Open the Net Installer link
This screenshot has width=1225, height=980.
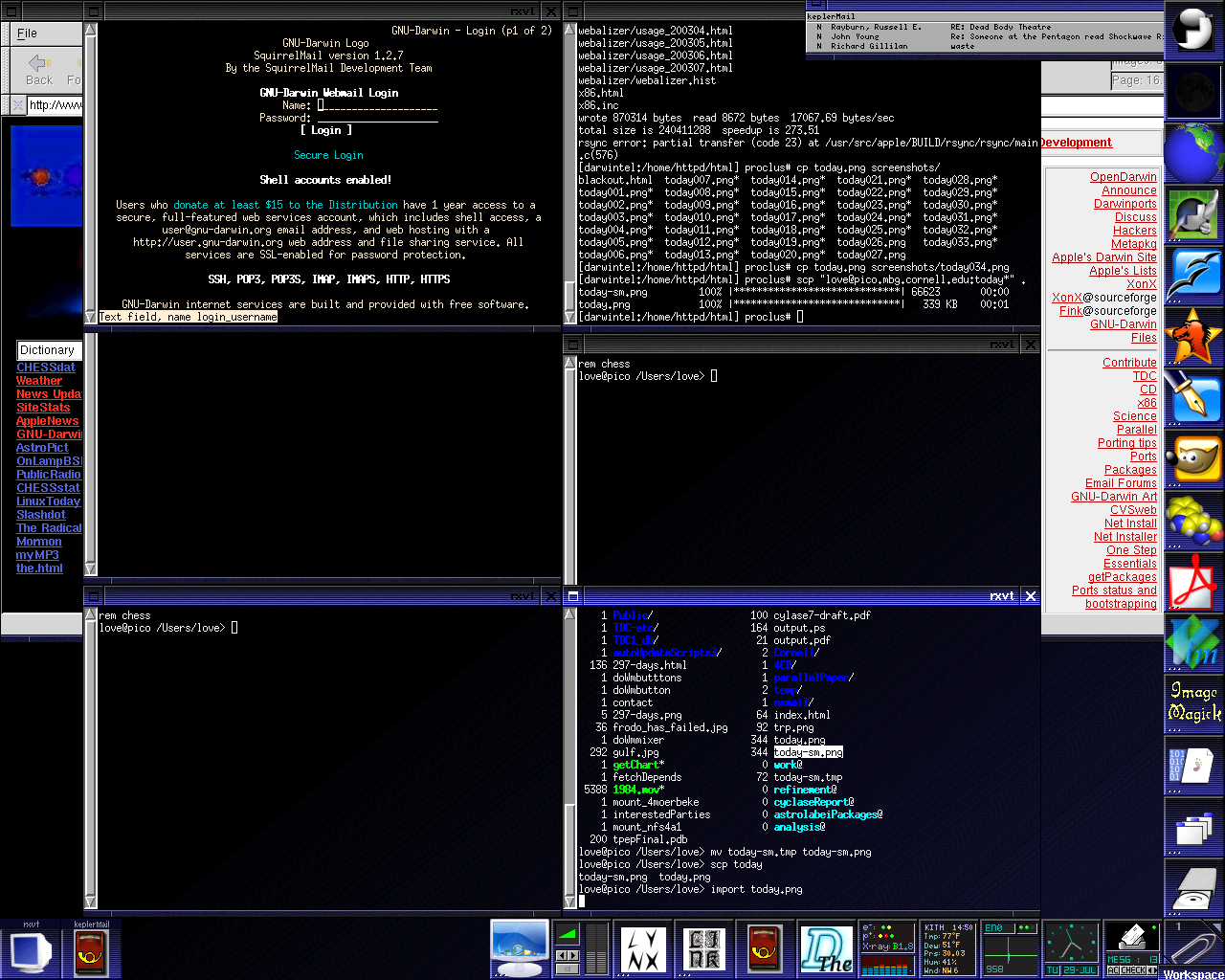[1125, 537]
